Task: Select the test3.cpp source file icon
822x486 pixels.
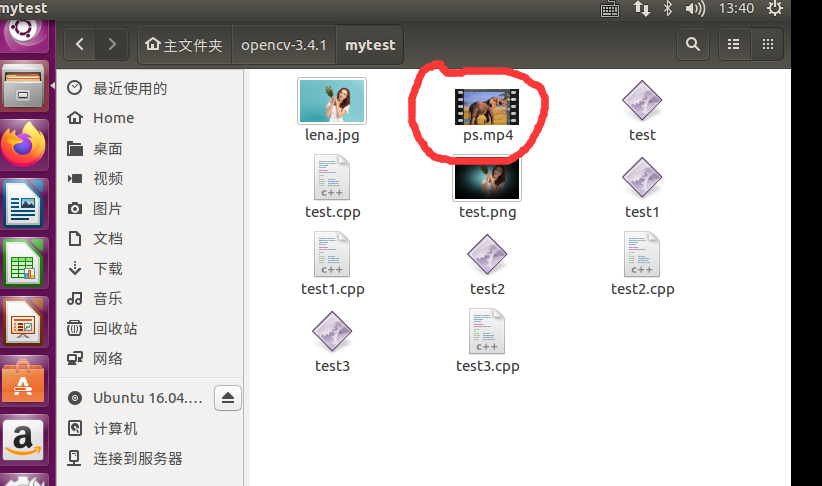Action: tap(487, 331)
